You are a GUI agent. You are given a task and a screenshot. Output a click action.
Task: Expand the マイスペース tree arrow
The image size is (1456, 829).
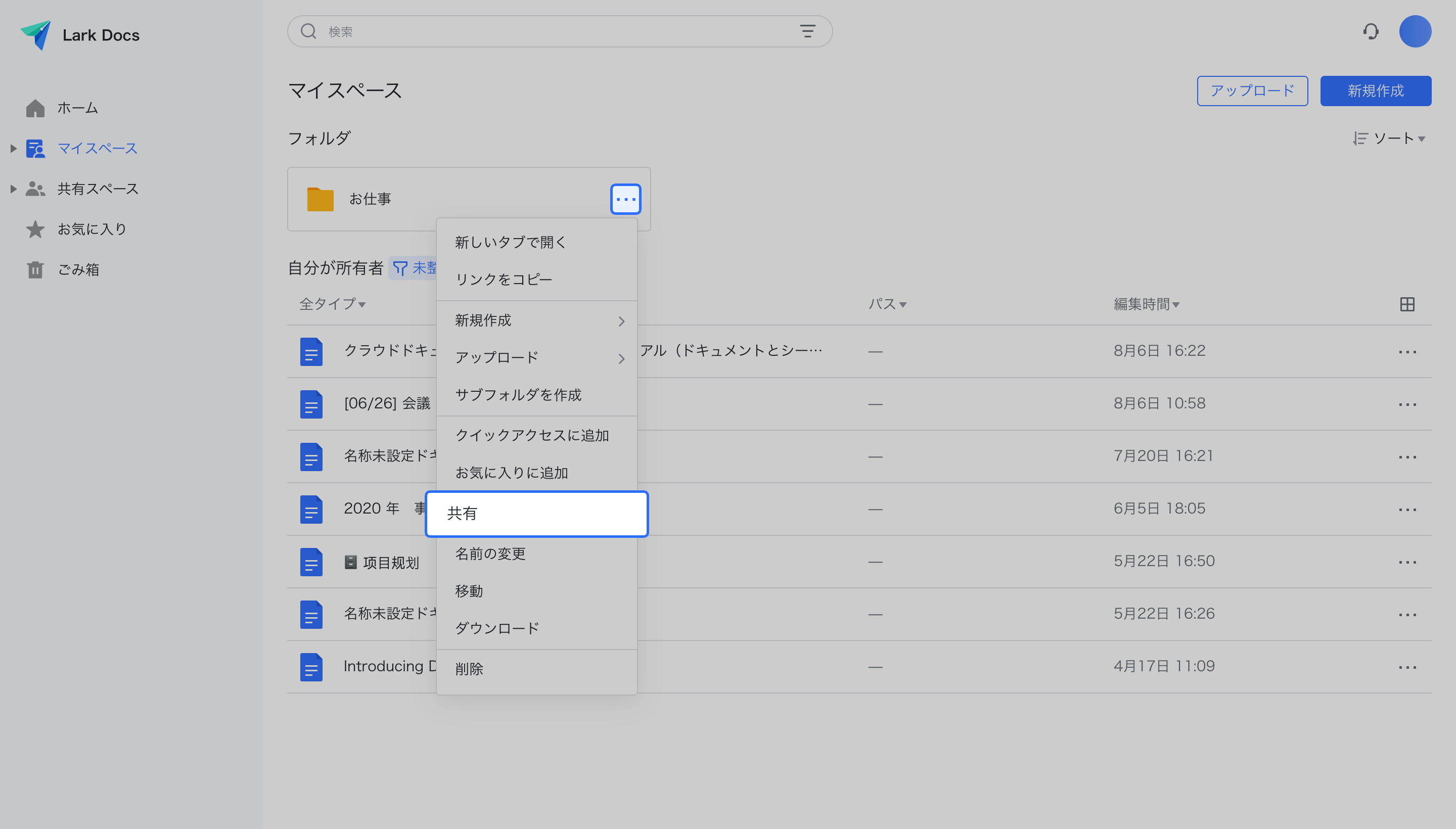[x=13, y=149]
